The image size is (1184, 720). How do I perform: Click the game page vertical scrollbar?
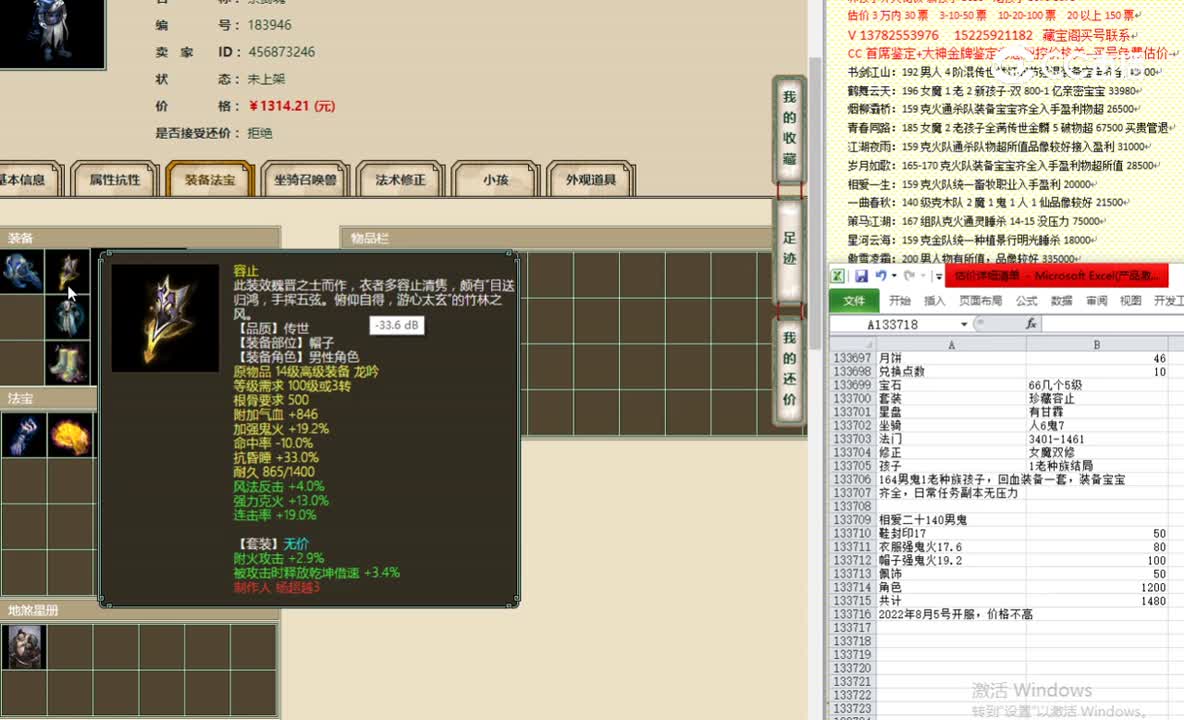click(x=815, y=204)
